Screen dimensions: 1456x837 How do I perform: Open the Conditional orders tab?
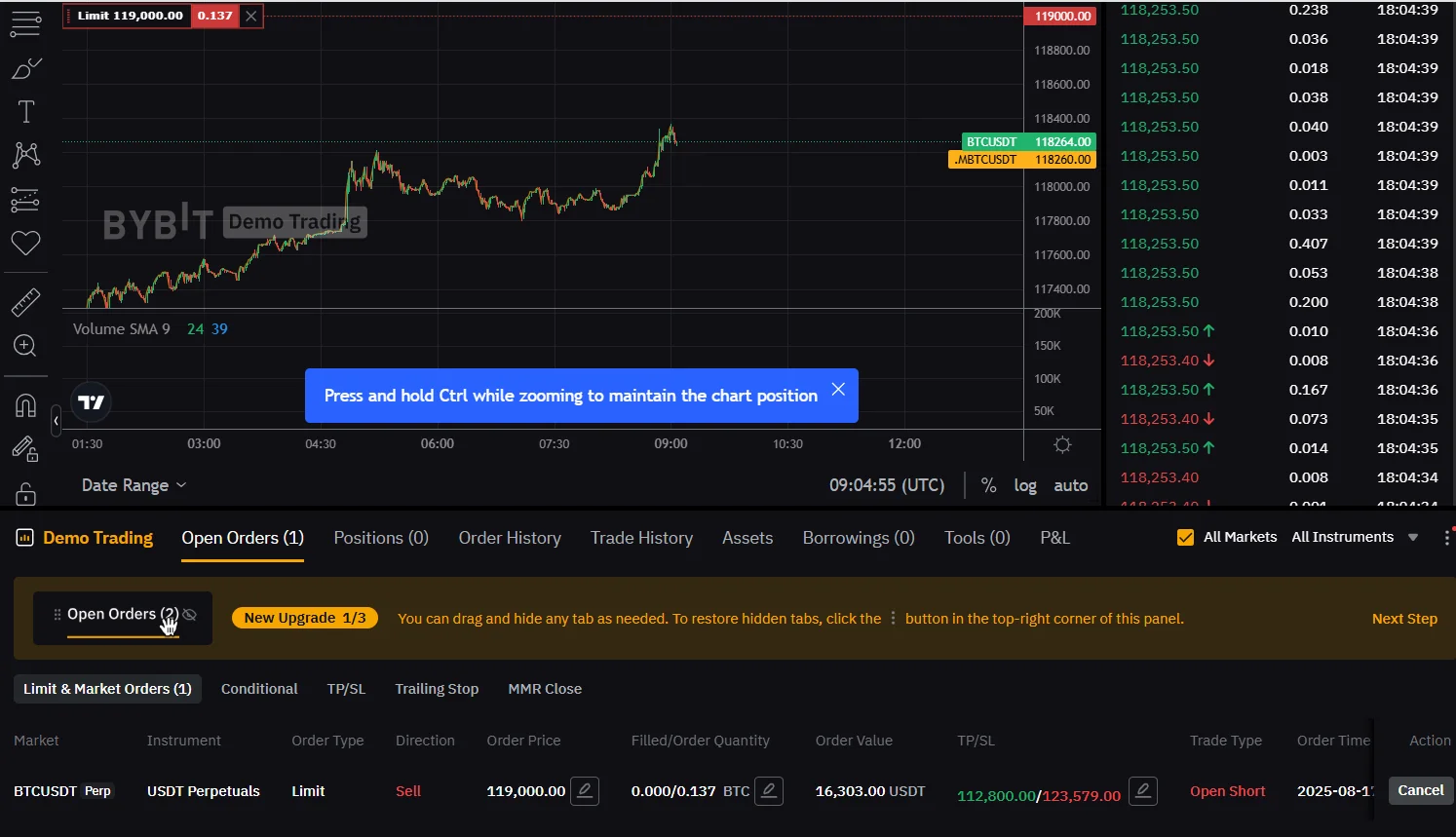pos(259,689)
